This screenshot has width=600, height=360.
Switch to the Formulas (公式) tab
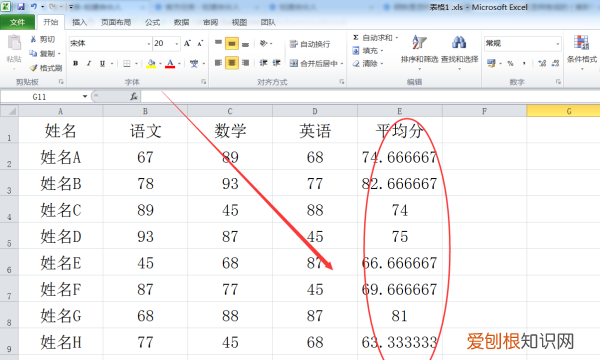tap(152, 22)
